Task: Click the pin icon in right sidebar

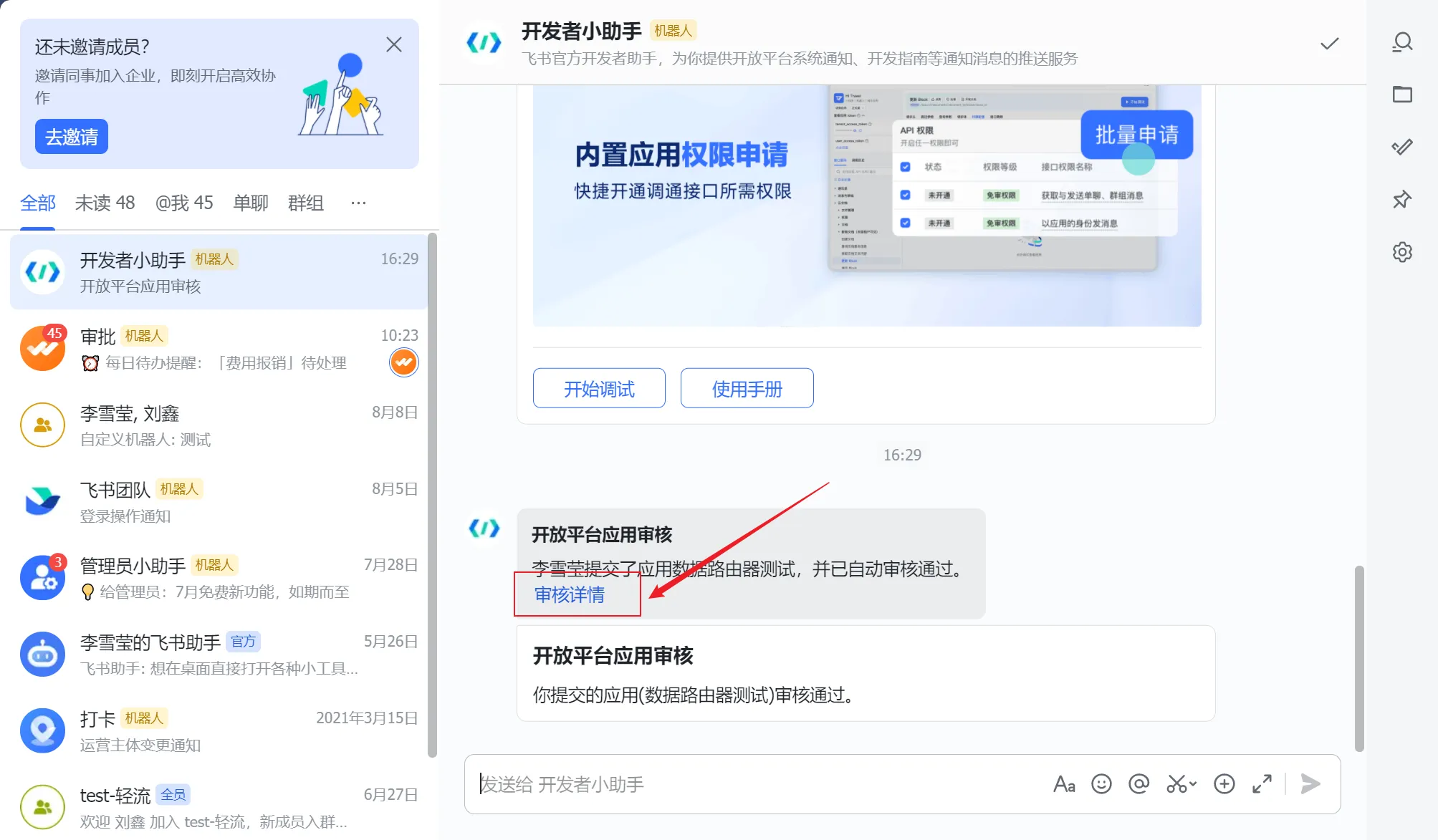Action: coord(1402,199)
